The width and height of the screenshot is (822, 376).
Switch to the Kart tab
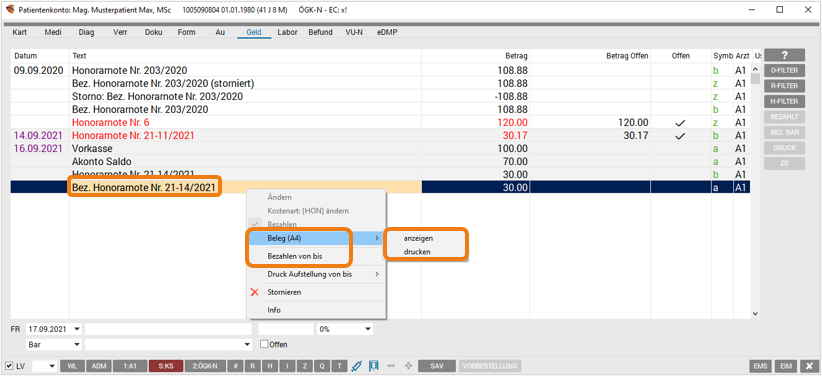(19, 32)
